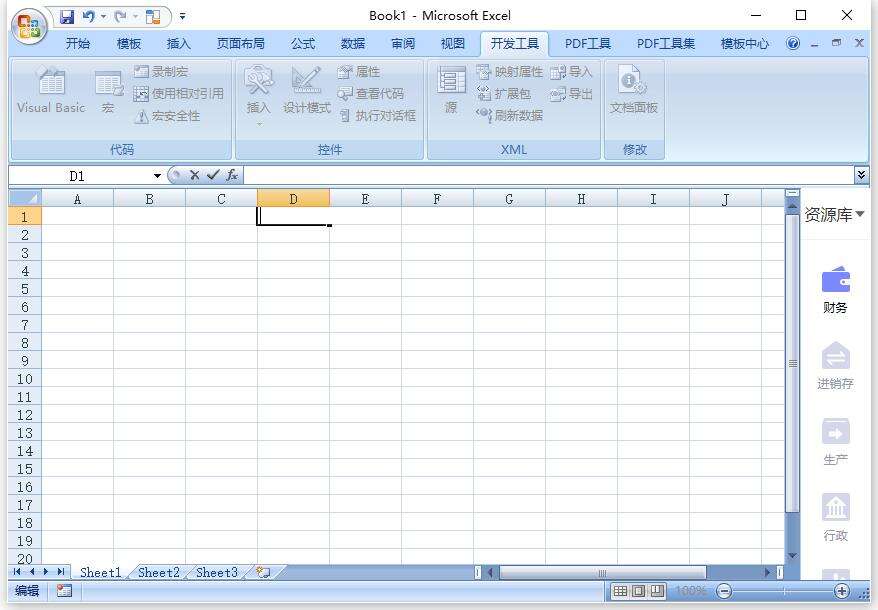
Task: Click the Office button logo
Action: click(29, 26)
